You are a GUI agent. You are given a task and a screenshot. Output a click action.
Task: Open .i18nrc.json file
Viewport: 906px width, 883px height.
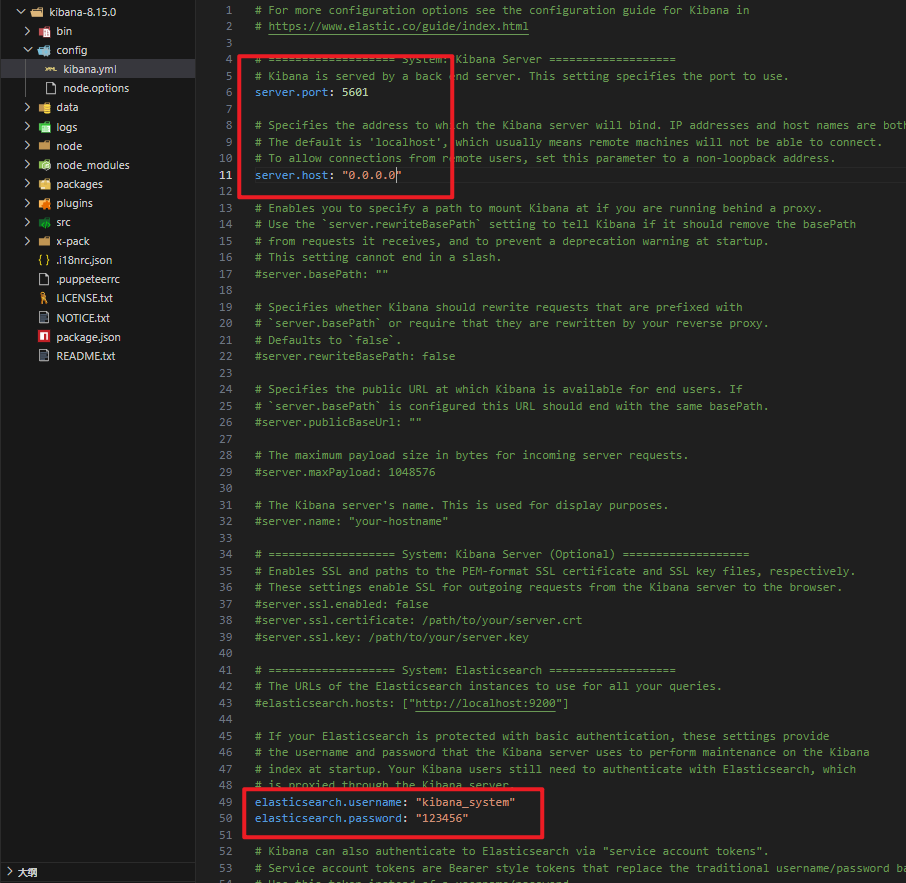pyautogui.click(x=84, y=261)
